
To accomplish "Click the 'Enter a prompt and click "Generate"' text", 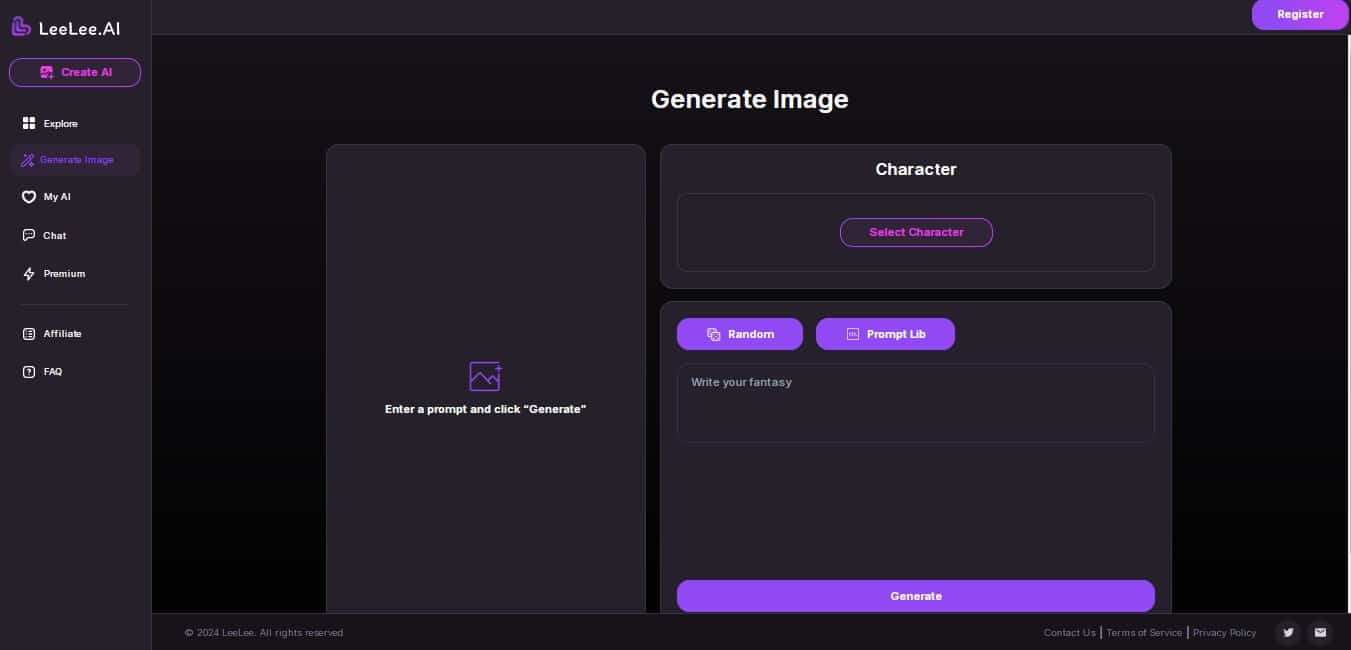I will (x=485, y=410).
